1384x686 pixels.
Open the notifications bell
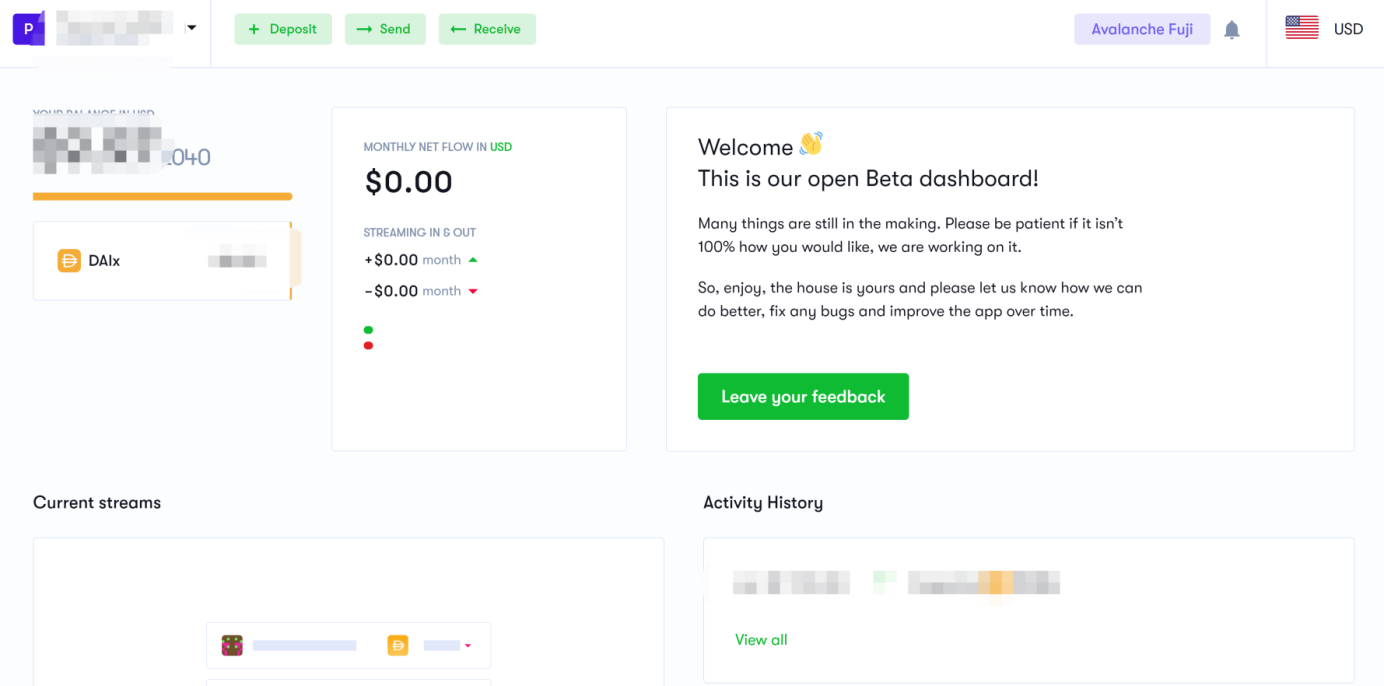1232,30
